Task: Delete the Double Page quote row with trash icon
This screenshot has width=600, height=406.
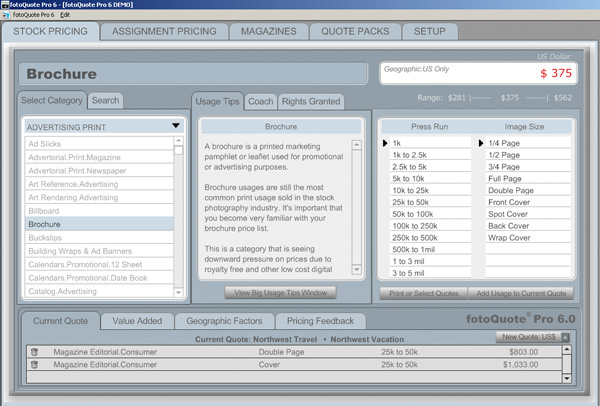Action: (x=34, y=352)
